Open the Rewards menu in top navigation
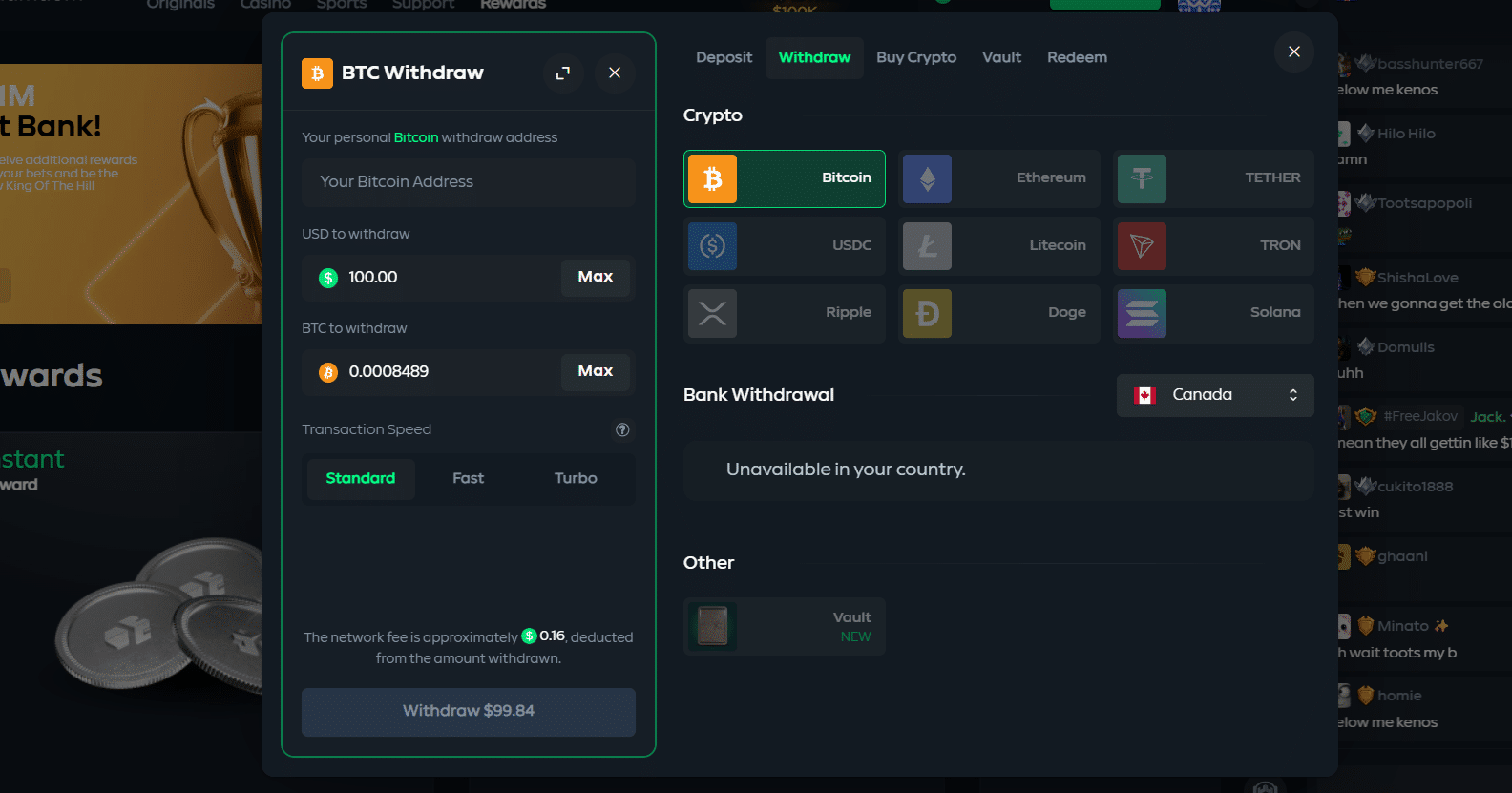This screenshot has height=793, width=1512. pyautogui.click(x=513, y=5)
